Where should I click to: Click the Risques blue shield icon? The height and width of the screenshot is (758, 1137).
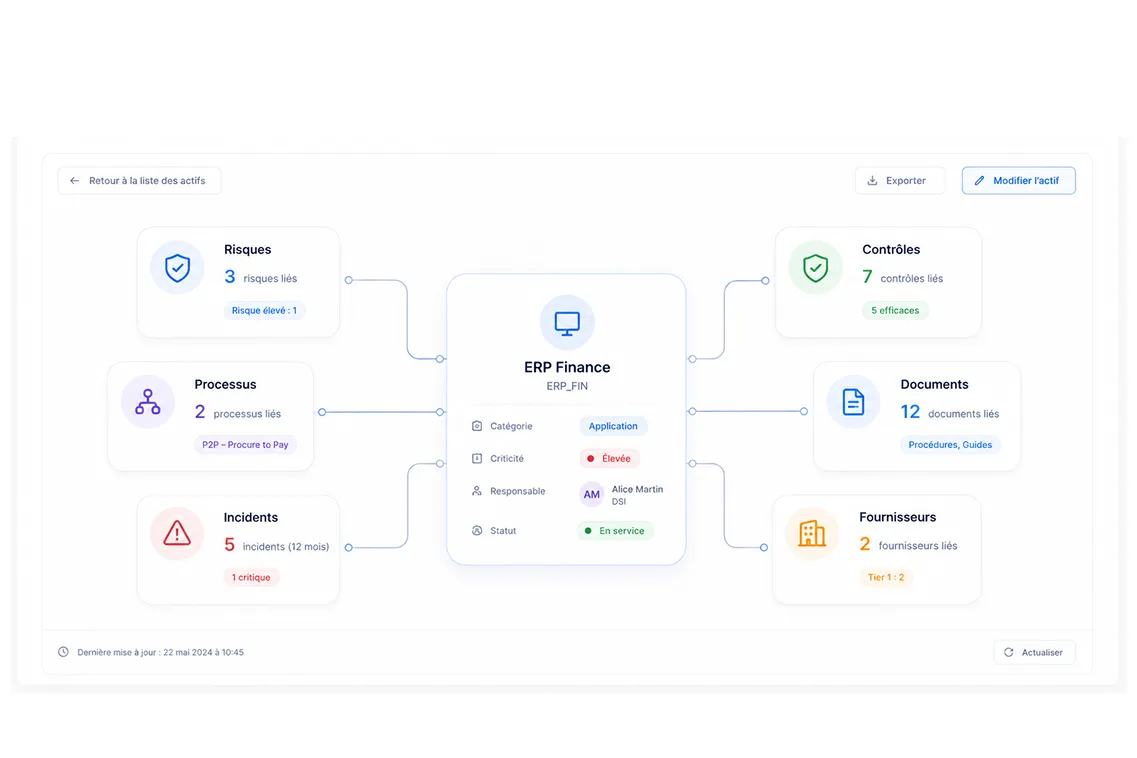coord(178,268)
